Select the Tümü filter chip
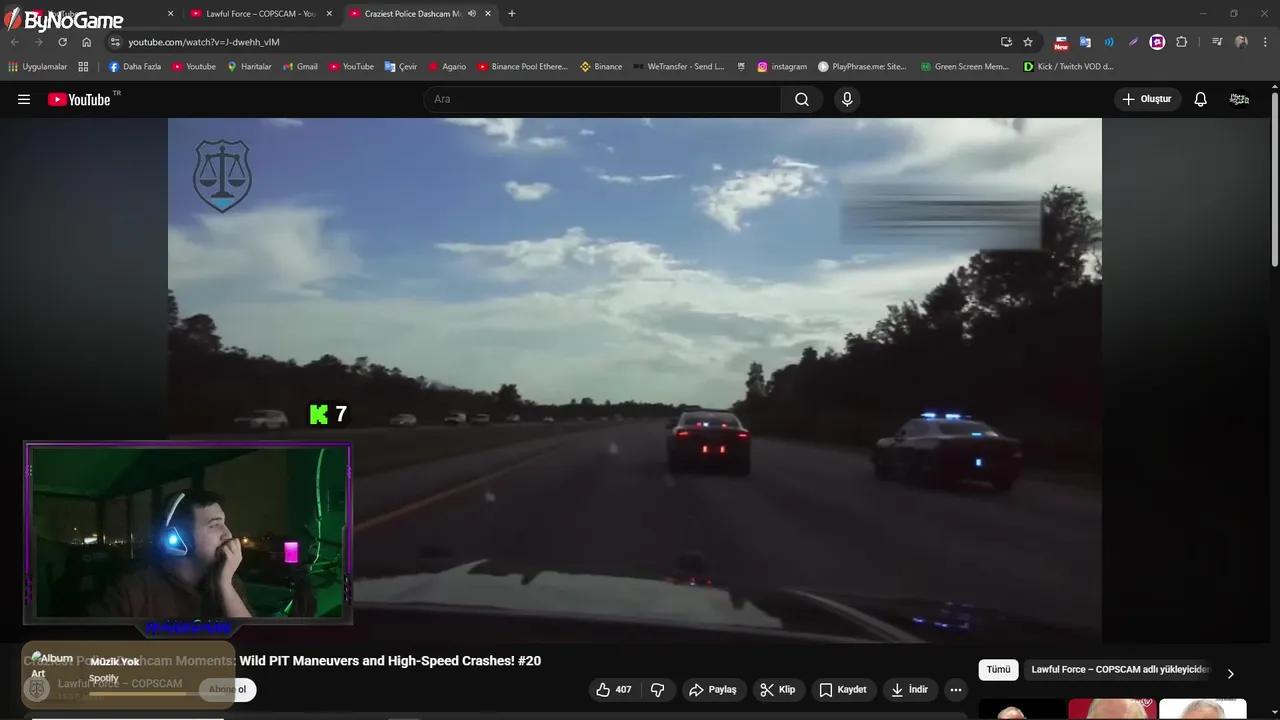This screenshot has height=720, width=1280. [x=998, y=670]
